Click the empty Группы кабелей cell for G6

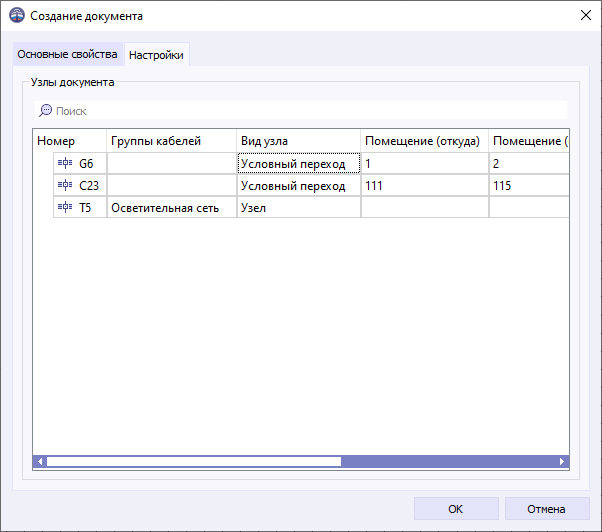point(172,163)
